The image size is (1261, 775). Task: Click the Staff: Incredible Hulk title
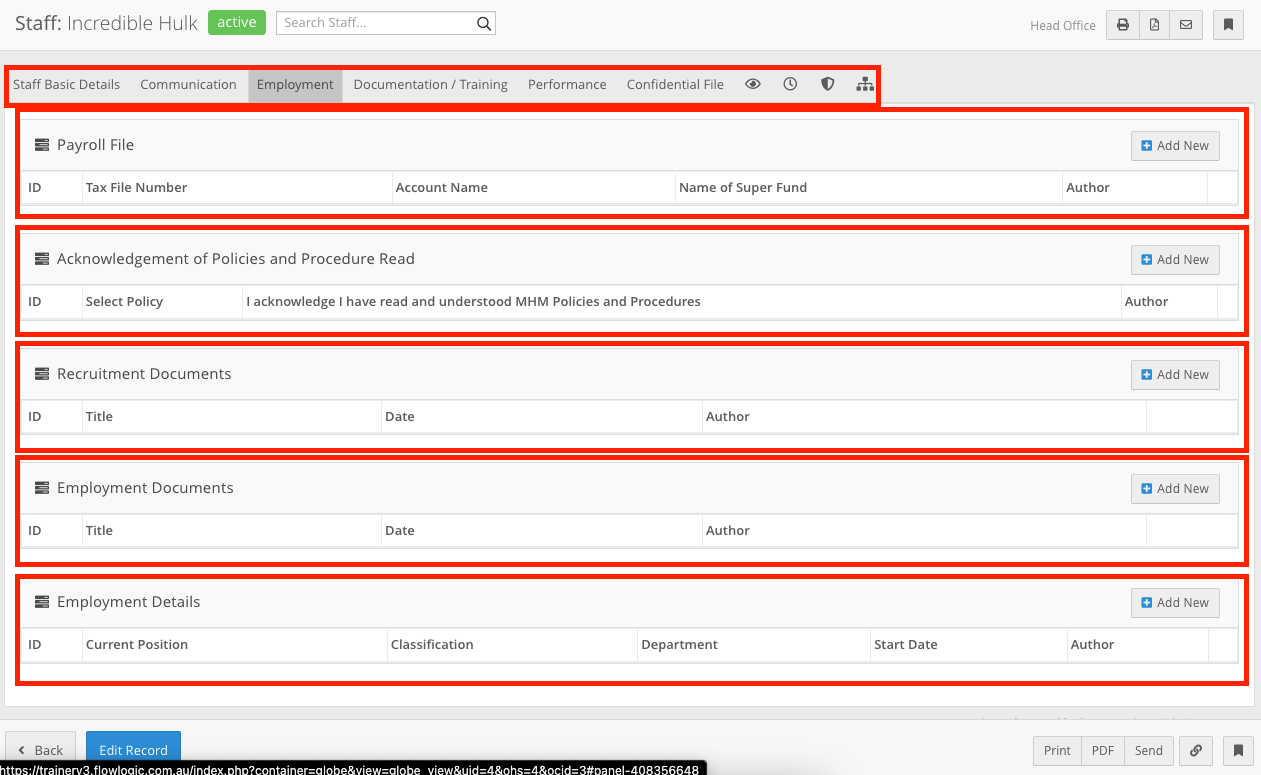tap(106, 23)
